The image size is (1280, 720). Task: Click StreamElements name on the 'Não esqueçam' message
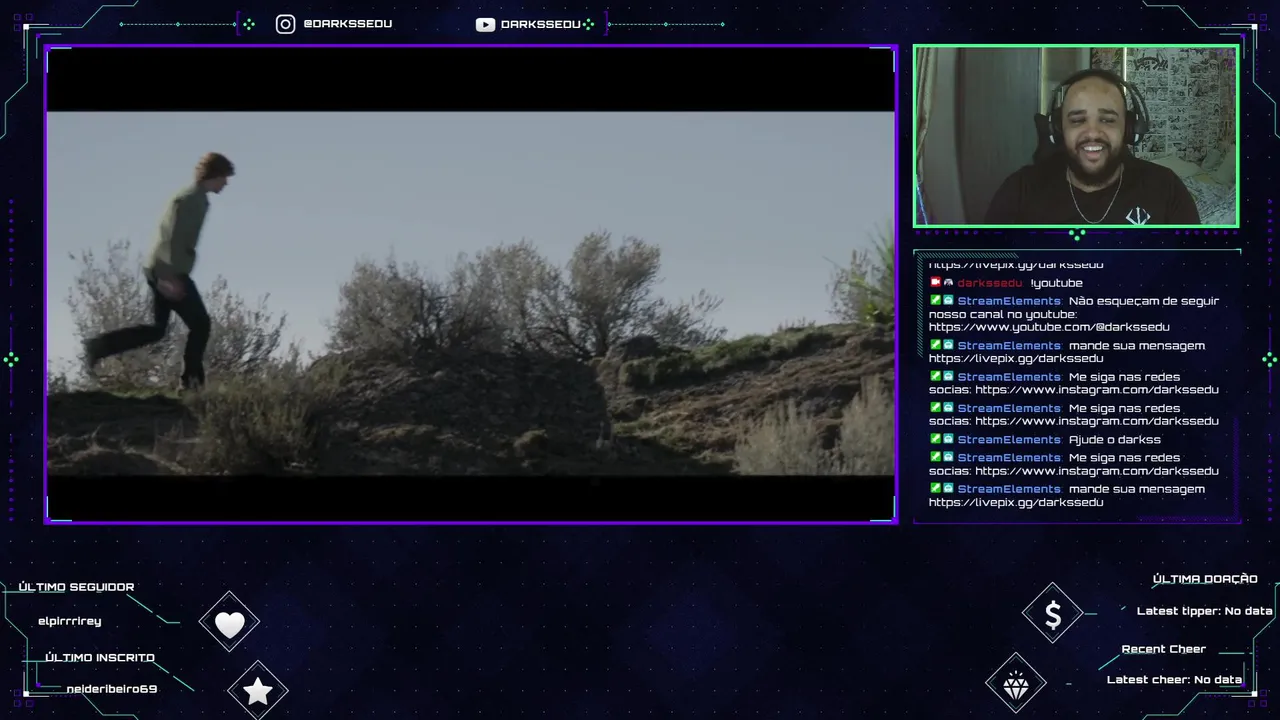[x=1009, y=301]
